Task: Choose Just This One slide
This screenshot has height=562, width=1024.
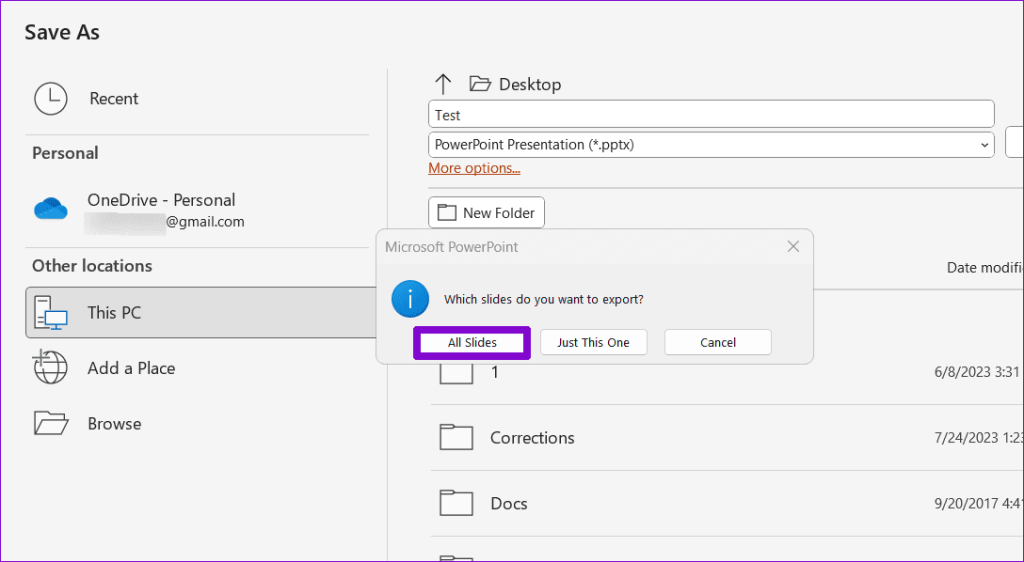Action: pos(594,343)
